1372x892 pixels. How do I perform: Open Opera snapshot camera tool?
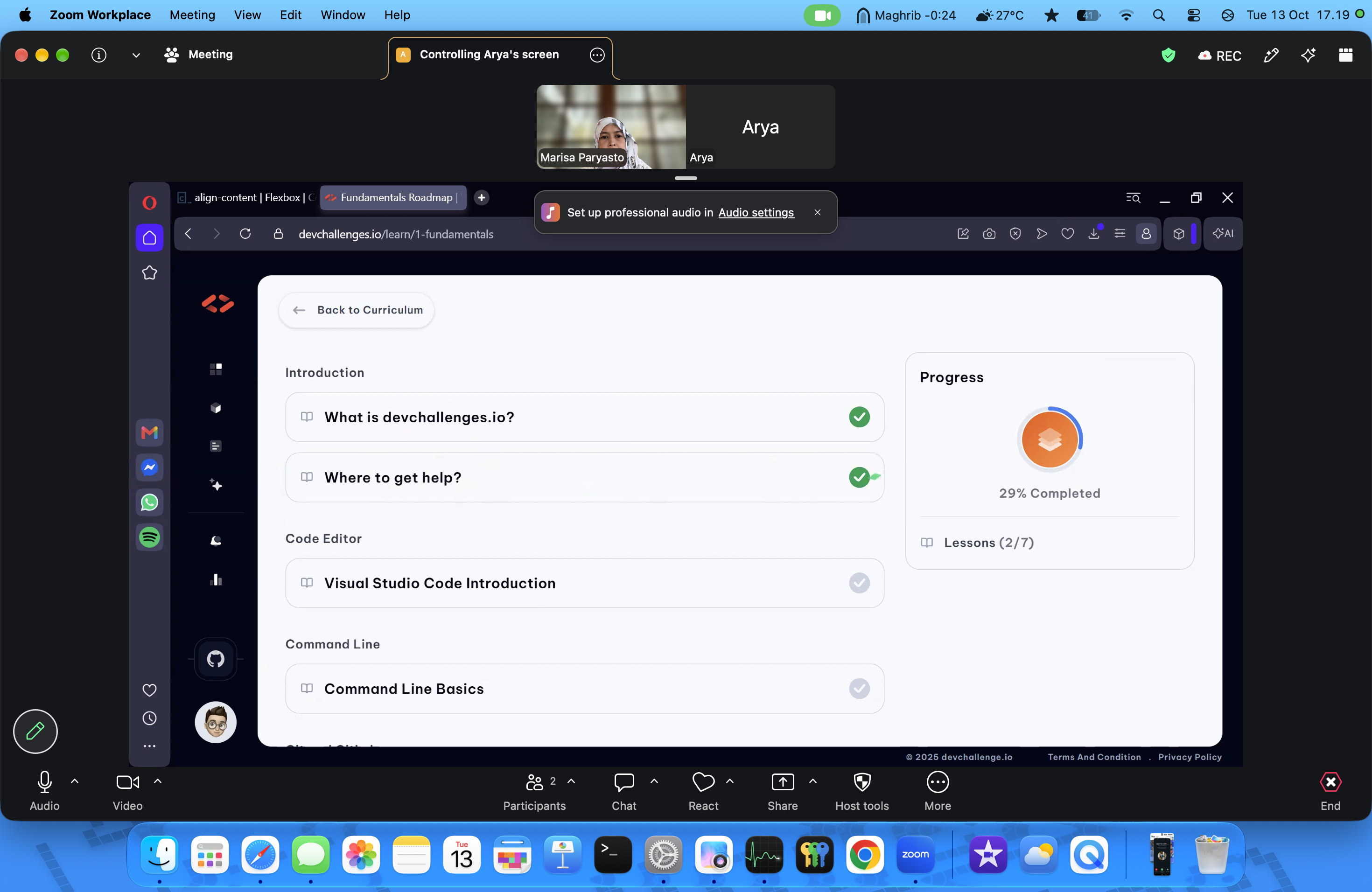point(989,233)
